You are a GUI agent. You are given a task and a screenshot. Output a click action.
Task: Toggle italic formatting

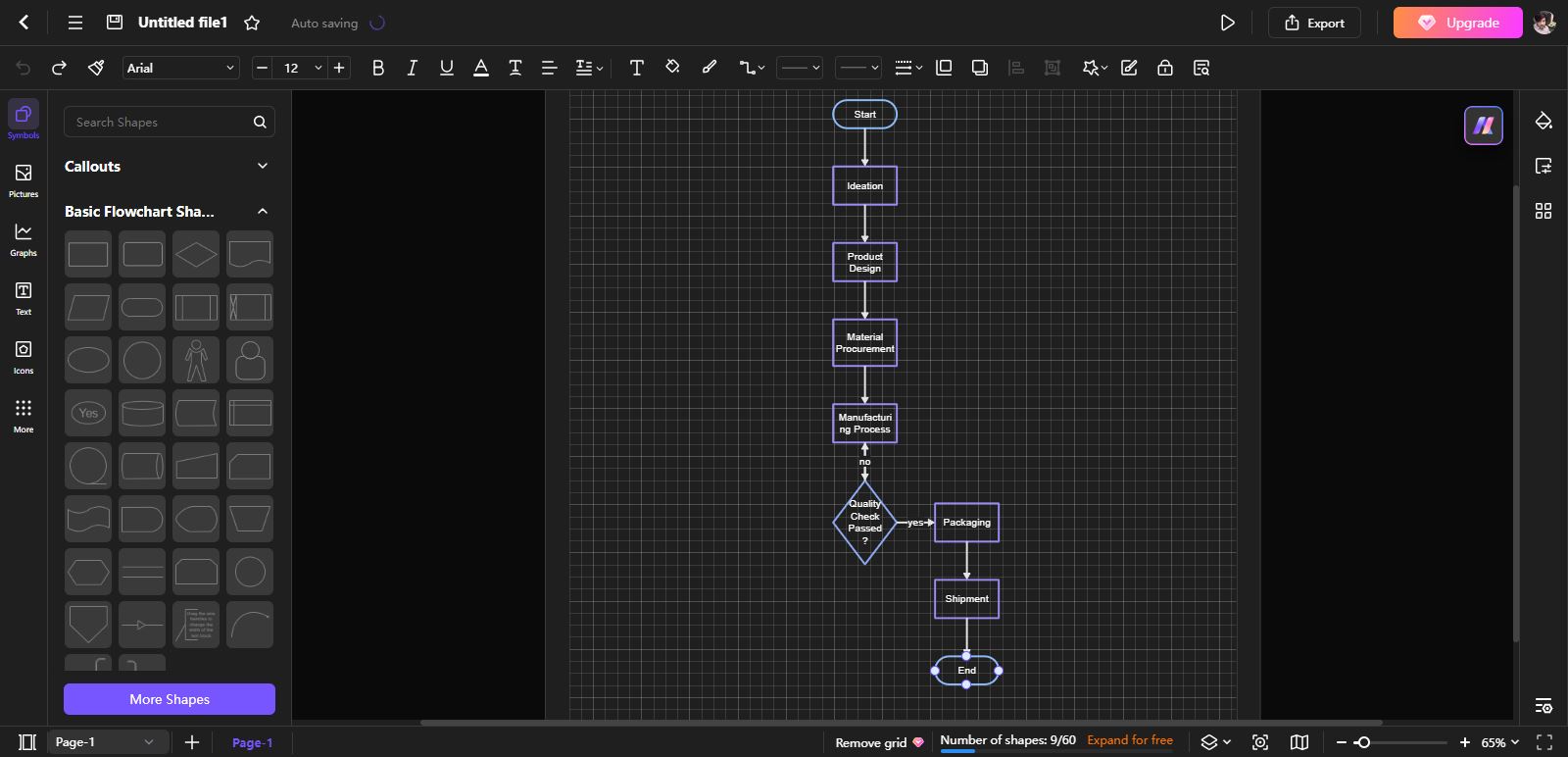[412, 68]
